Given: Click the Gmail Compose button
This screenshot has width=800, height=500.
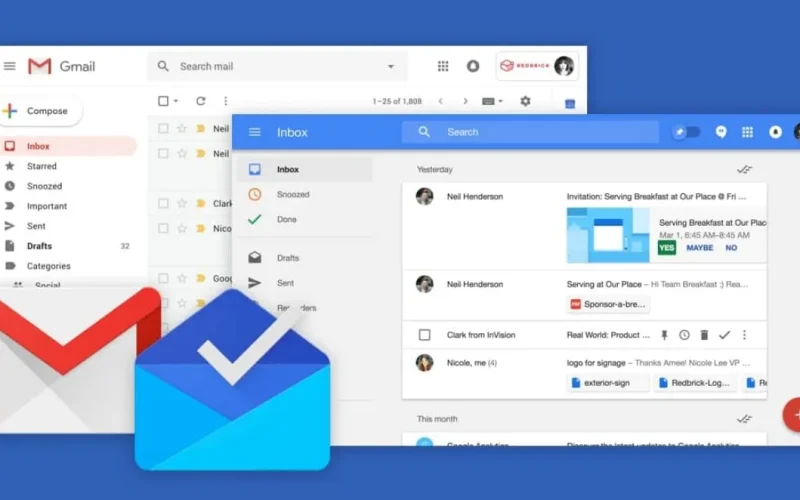Looking at the screenshot, I should 40,111.
